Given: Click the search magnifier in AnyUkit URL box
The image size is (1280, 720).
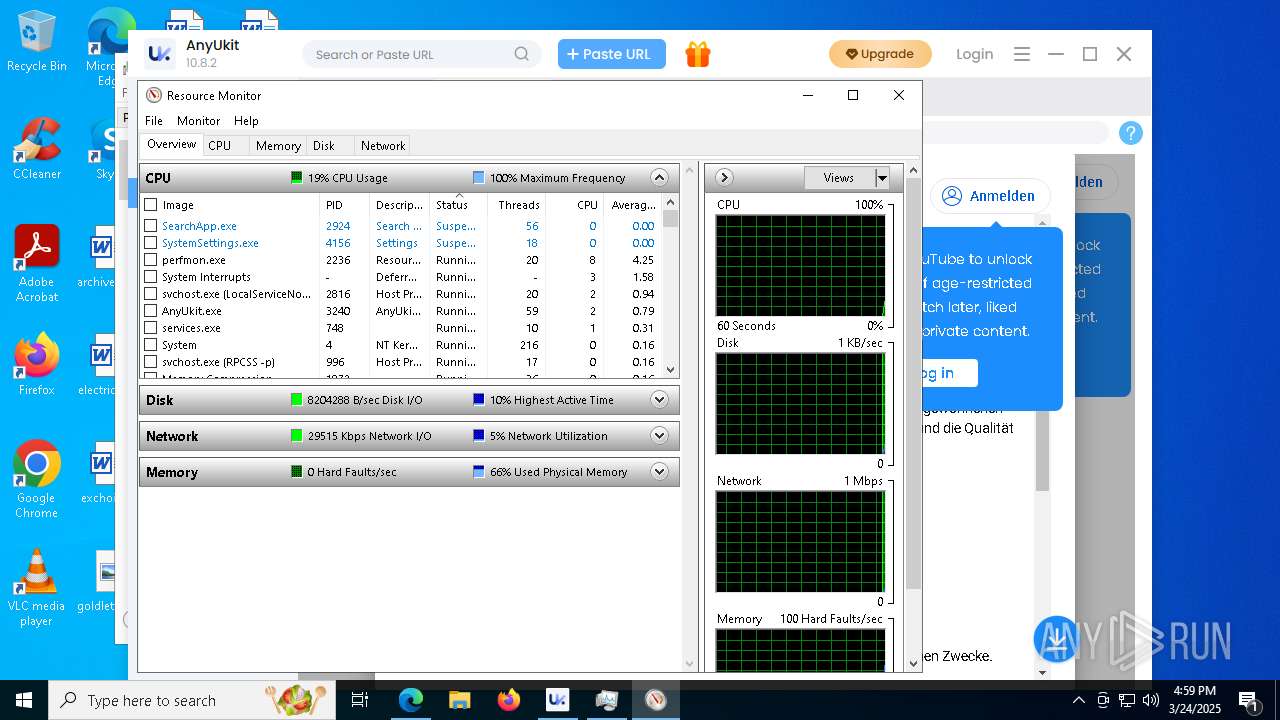Looking at the screenshot, I should click(x=521, y=54).
